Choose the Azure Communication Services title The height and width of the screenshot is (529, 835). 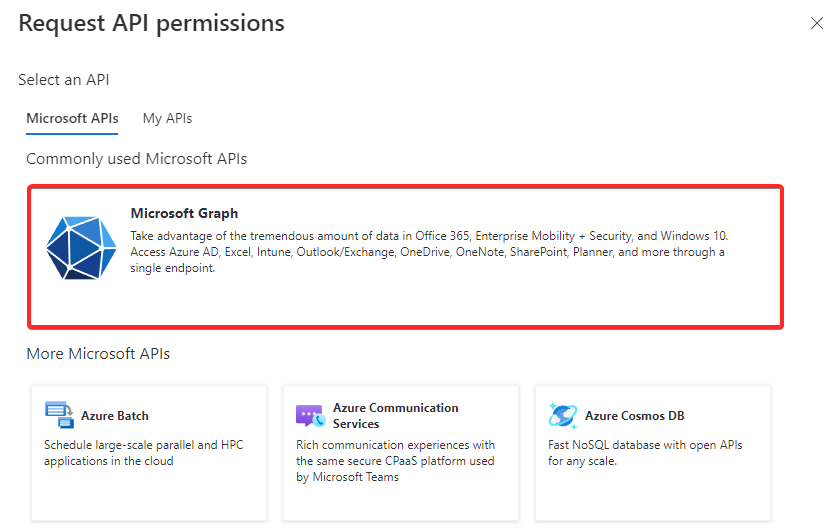coord(396,416)
